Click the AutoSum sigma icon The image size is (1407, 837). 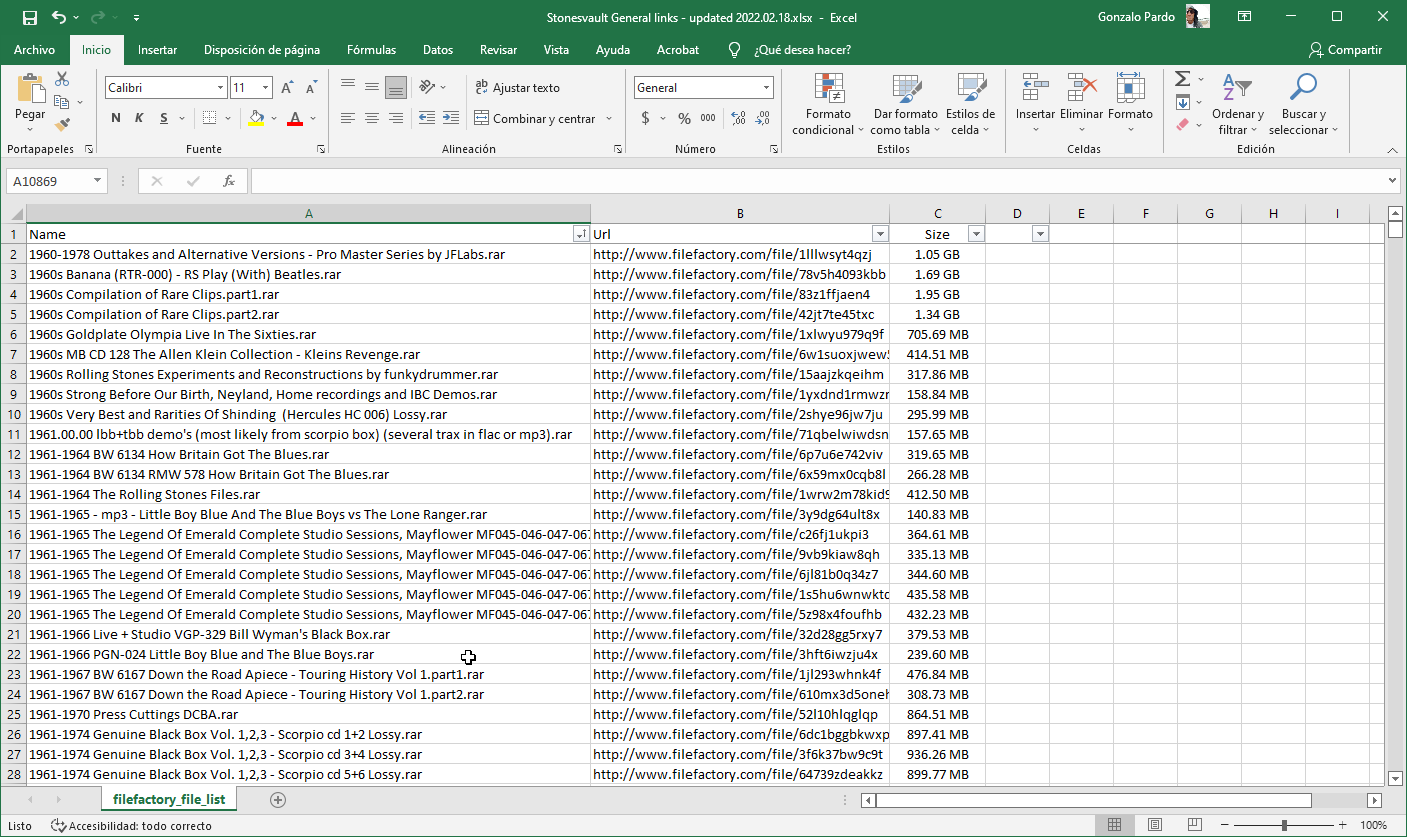point(1182,79)
